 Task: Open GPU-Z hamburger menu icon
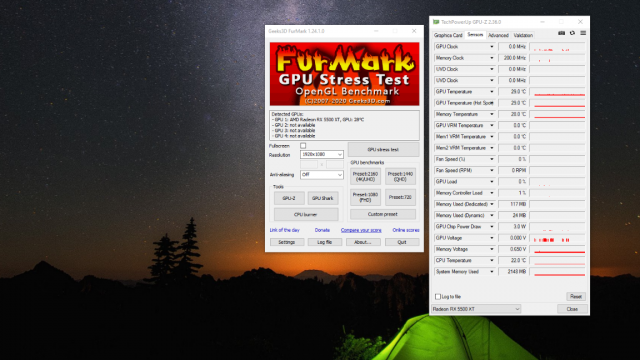583,33
